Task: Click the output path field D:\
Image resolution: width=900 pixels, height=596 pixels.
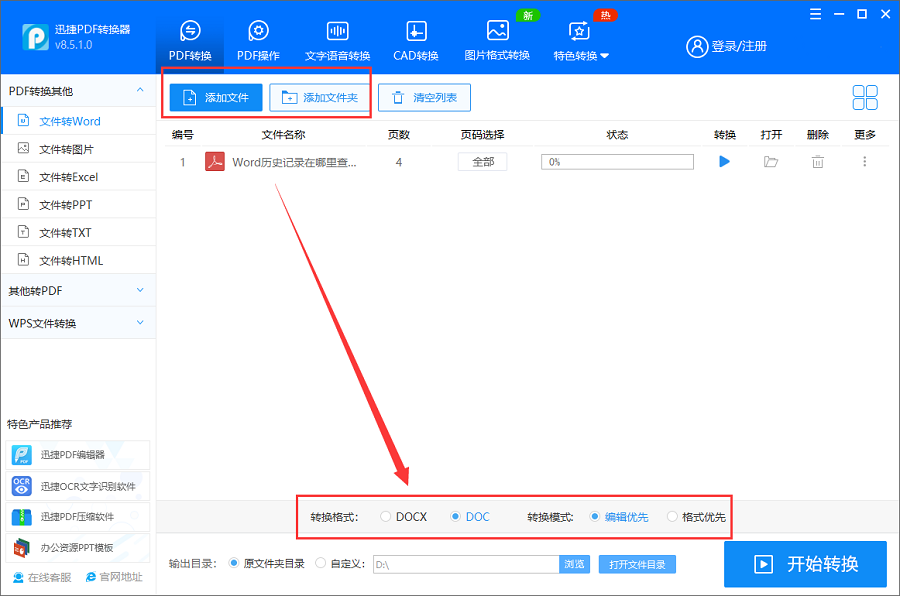Action: click(466, 564)
